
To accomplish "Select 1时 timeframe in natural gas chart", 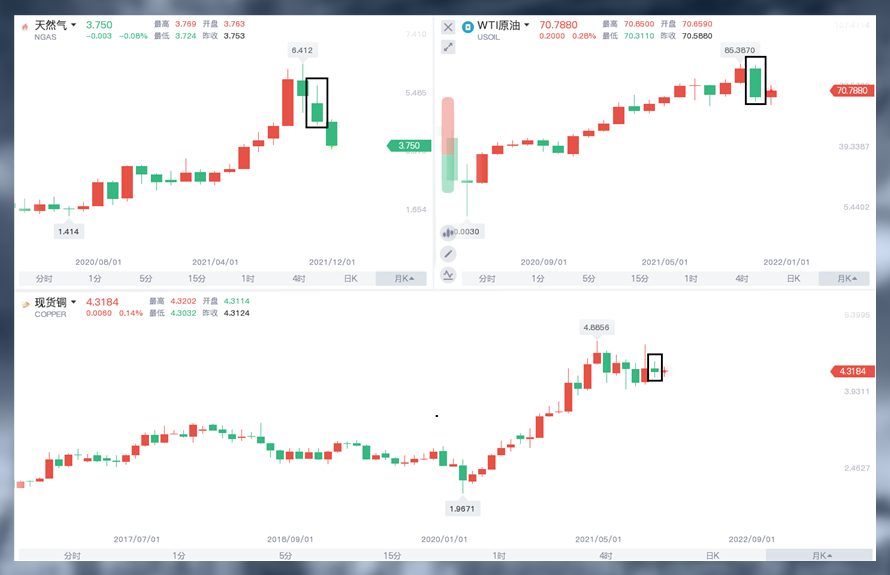I will pos(248,279).
